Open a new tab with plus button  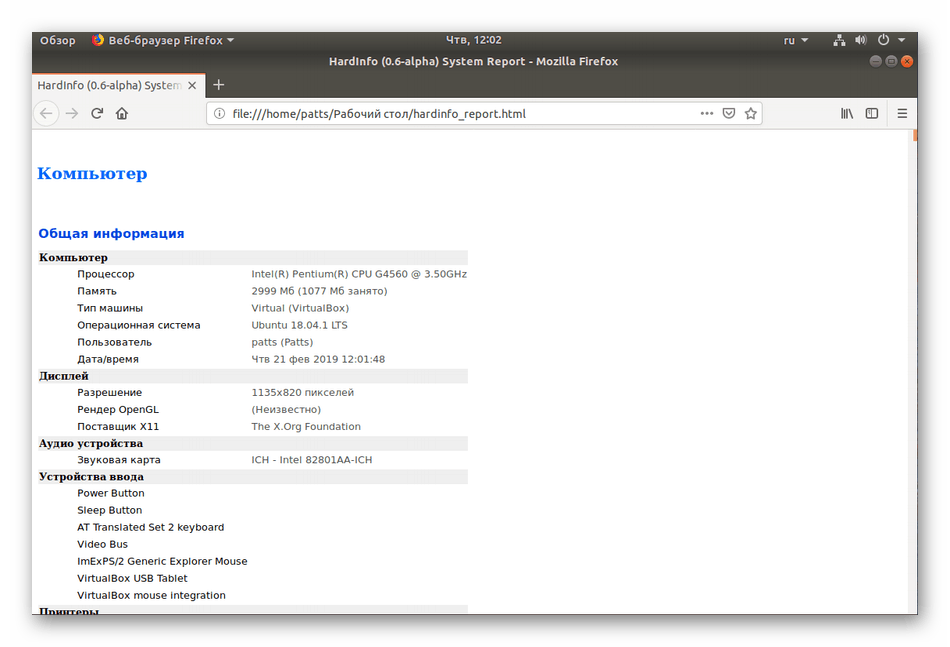[x=219, y=85]
